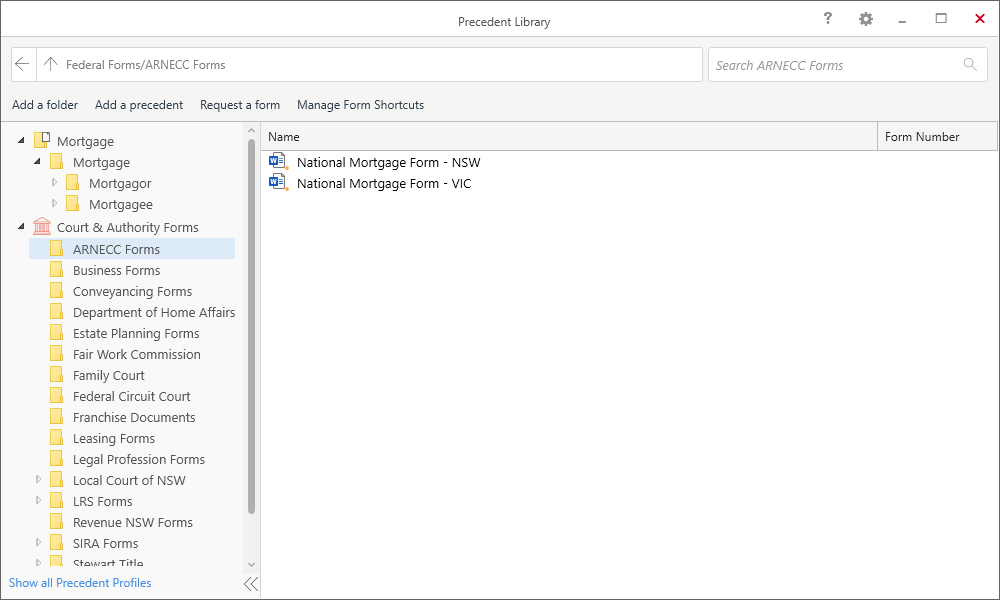Screen dimensions: 1000x600
Task: Select LRS Forms in the tree
Action: (103, 502)
